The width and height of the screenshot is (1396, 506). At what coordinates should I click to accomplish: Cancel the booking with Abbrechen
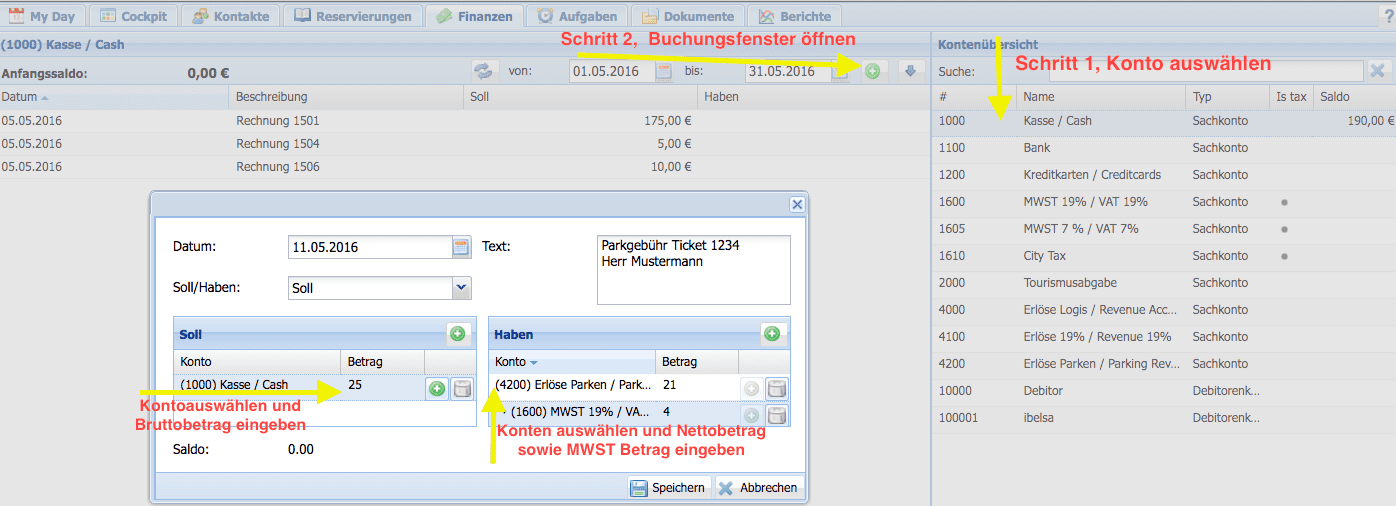[x=758, y=488]
